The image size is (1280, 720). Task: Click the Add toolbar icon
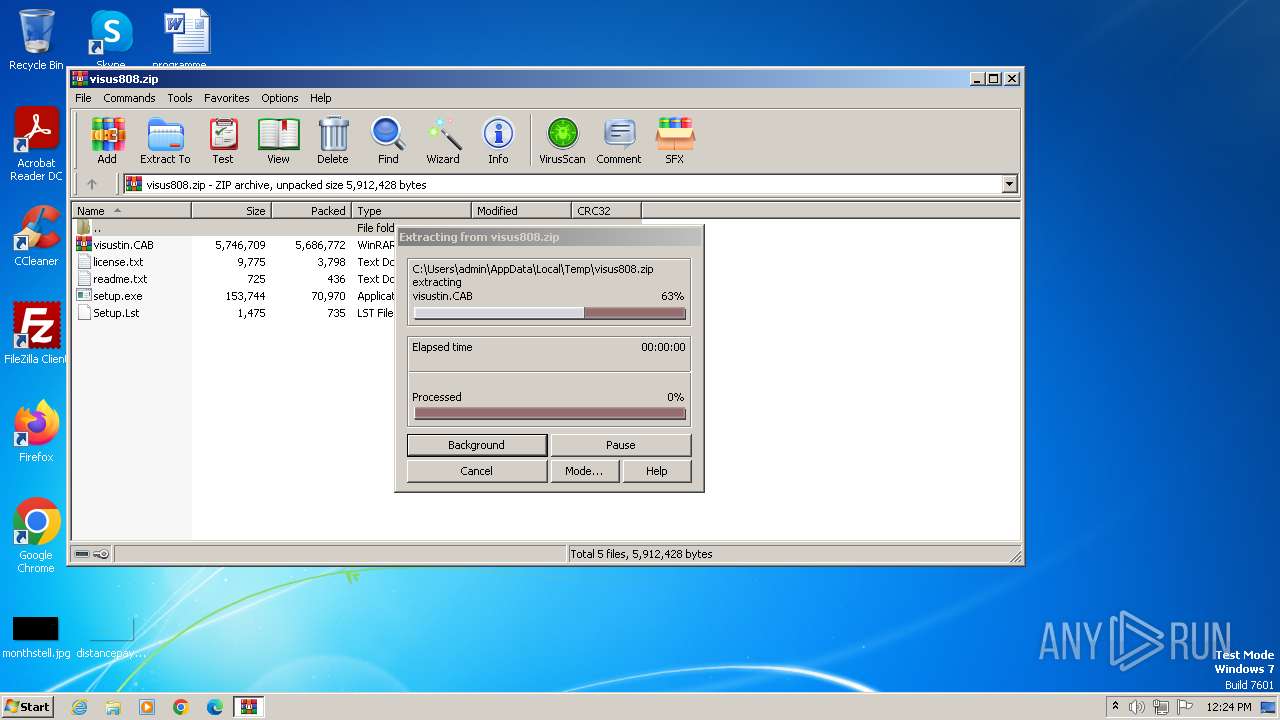[x=107, y=141]
